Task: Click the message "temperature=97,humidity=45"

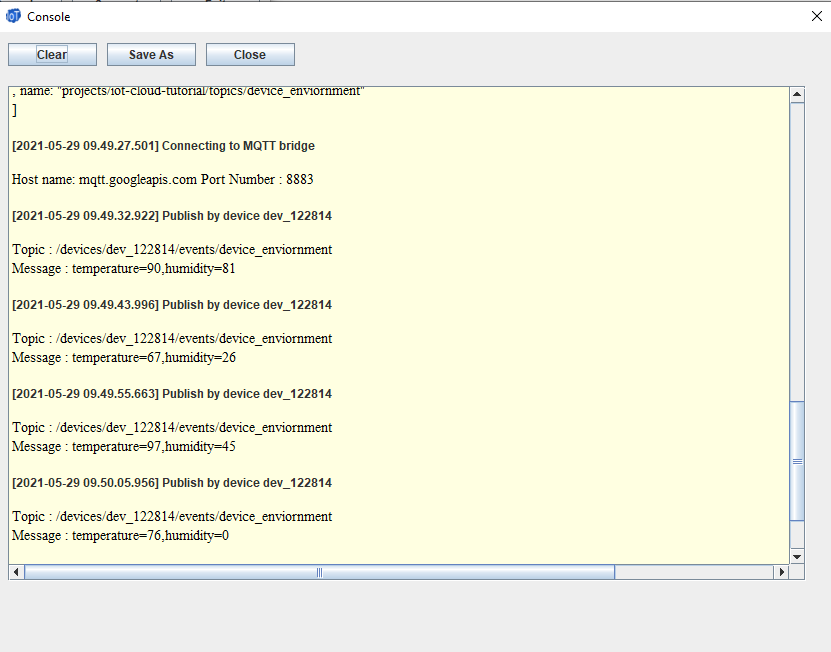Action: tap(124, 447)
